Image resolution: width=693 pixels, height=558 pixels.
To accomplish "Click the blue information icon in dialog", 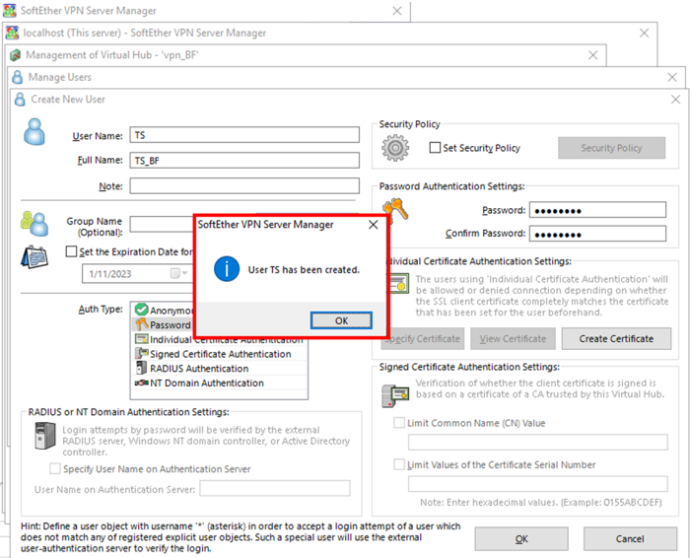I will (x=227, y=270).
